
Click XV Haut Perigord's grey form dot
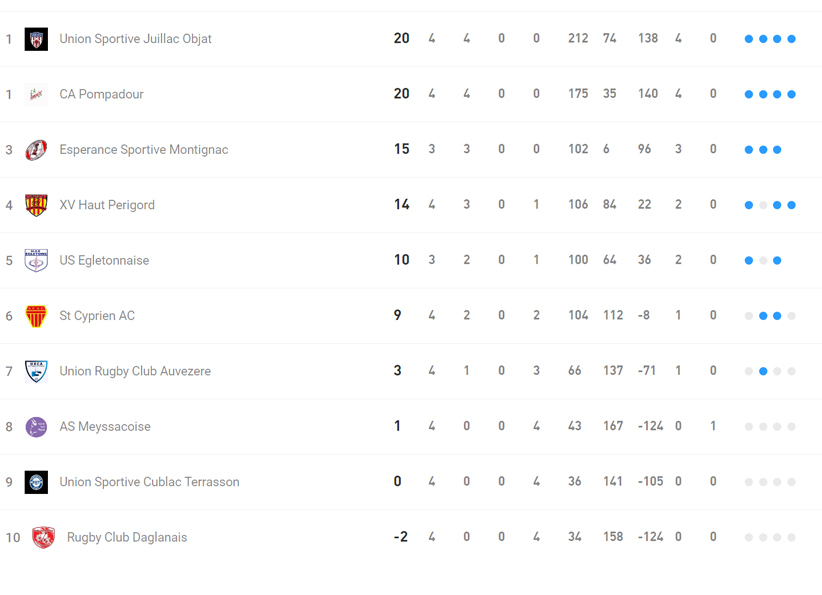coord(763,205)
